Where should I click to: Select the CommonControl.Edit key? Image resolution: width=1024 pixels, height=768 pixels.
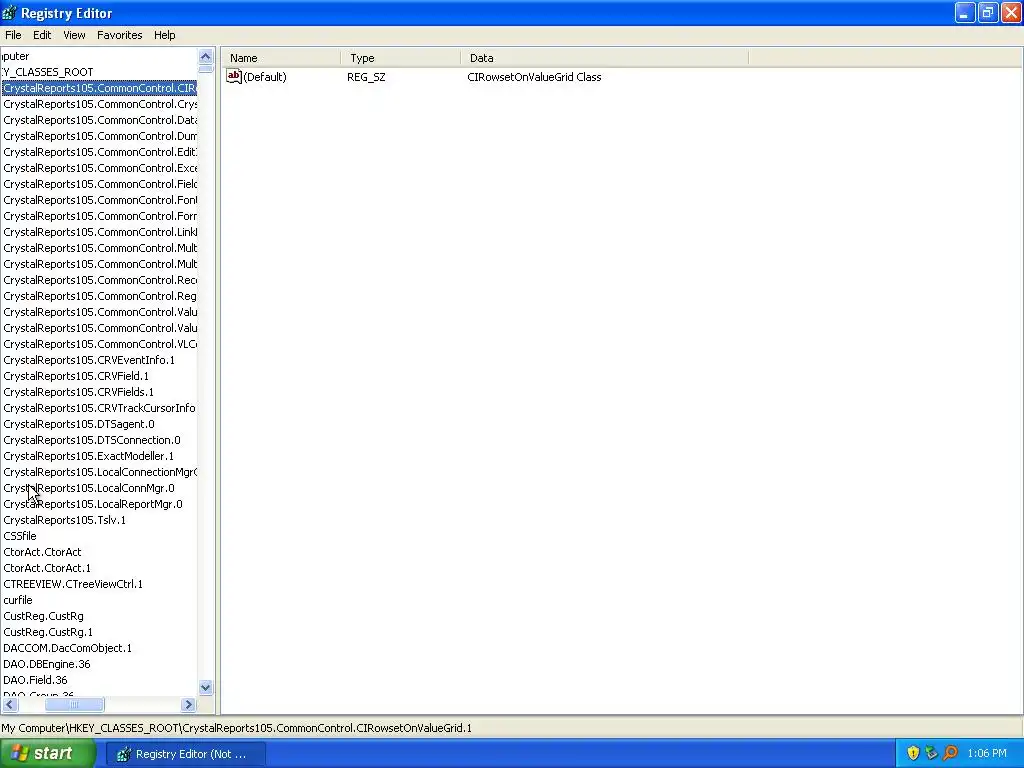pyautogui.click(x=99, y=152)
